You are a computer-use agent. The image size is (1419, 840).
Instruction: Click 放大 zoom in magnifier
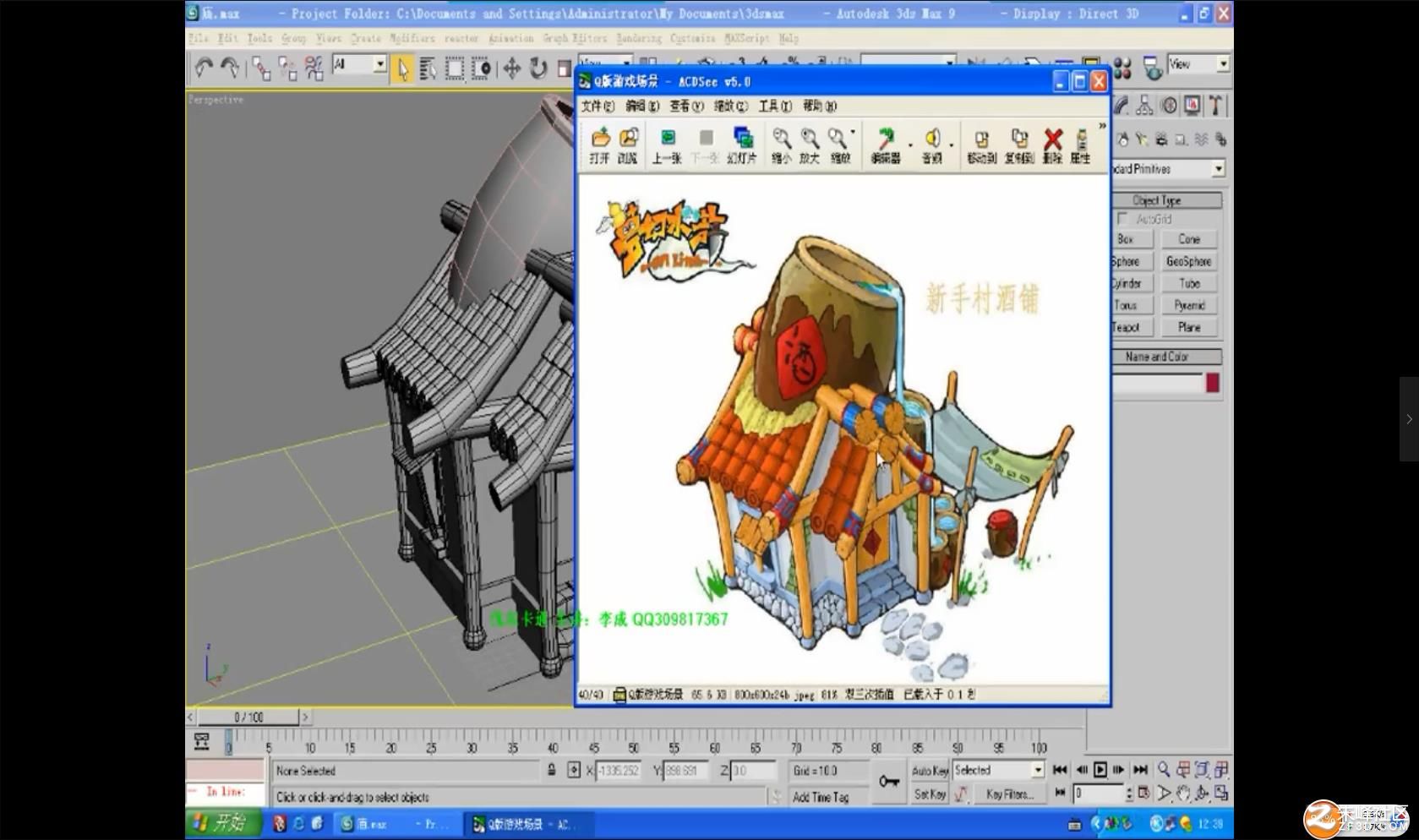coord(810,145)
